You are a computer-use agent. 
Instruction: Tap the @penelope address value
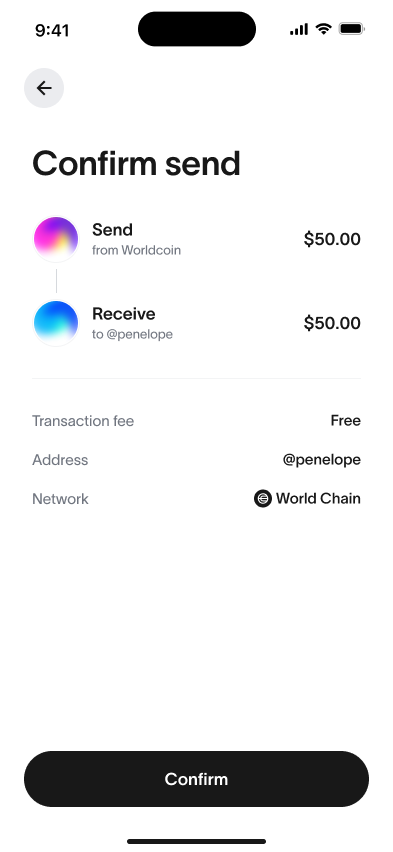(x=322, y=460)
